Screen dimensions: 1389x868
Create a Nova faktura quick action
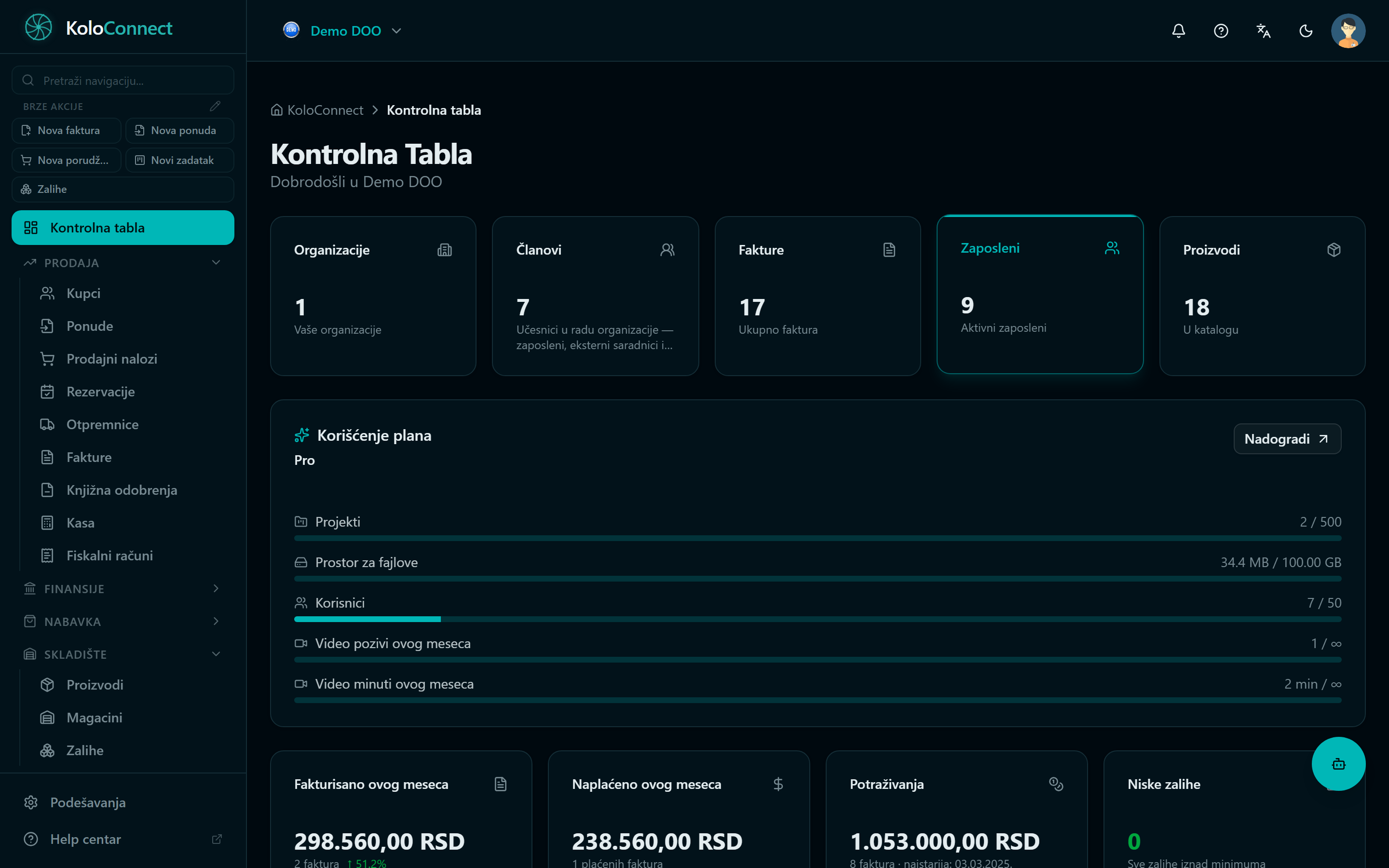67,130
